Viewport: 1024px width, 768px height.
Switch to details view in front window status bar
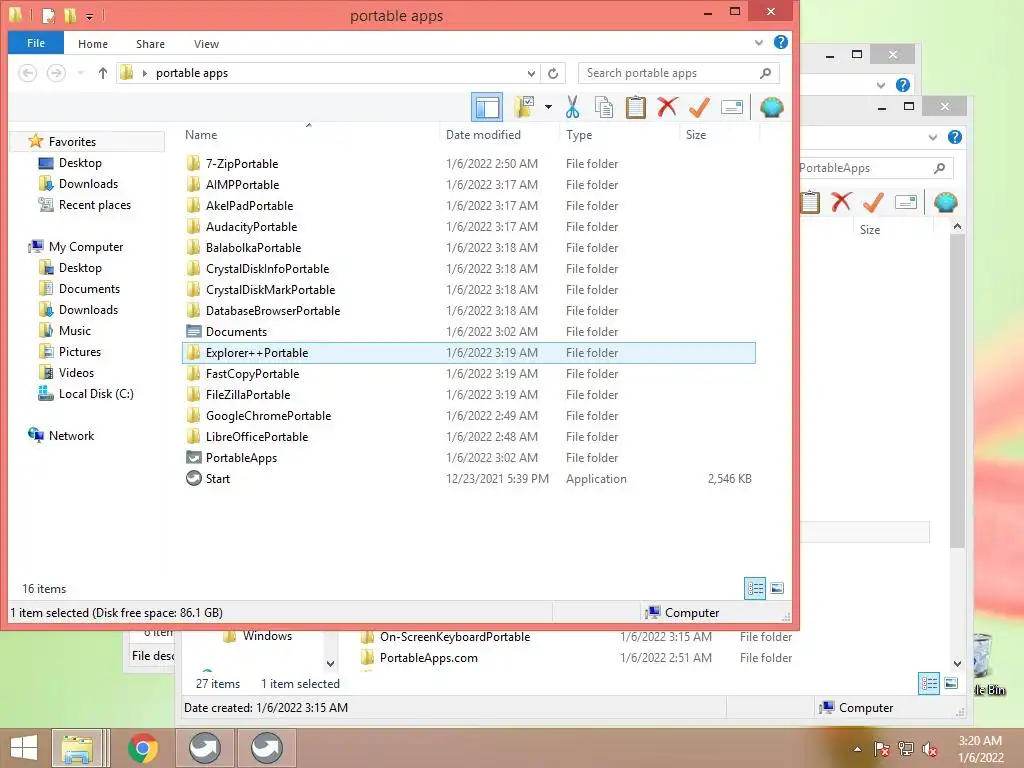[x=755, y=588]
